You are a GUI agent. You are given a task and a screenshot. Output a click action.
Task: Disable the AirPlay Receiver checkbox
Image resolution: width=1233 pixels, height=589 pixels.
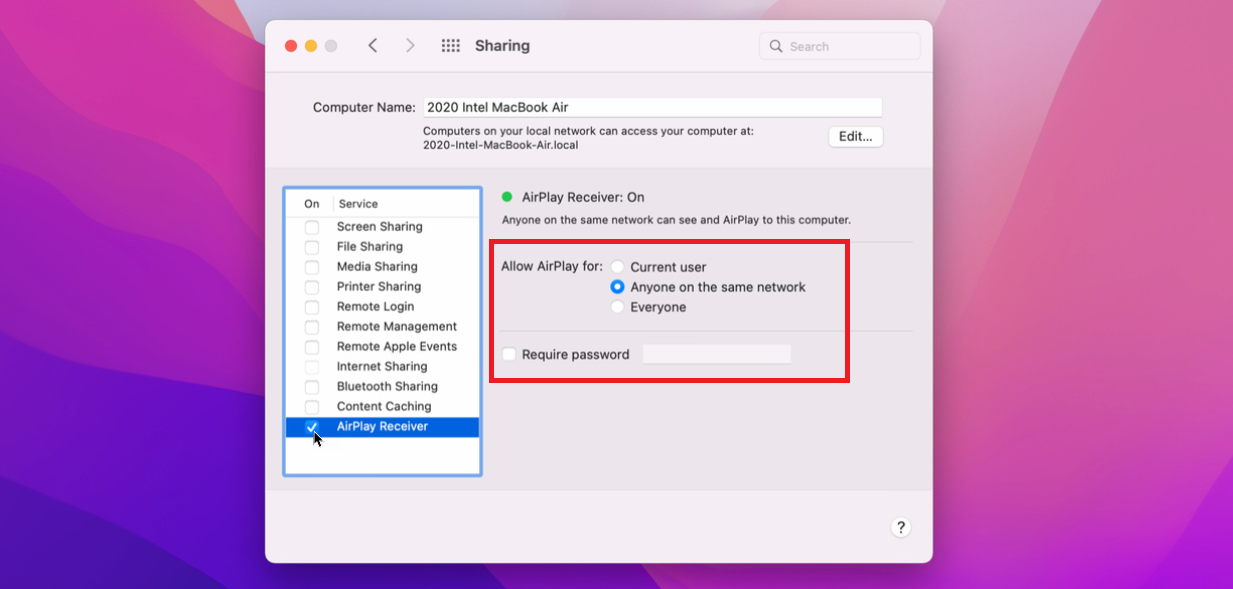pyautogui.click(x=311, y=426)
